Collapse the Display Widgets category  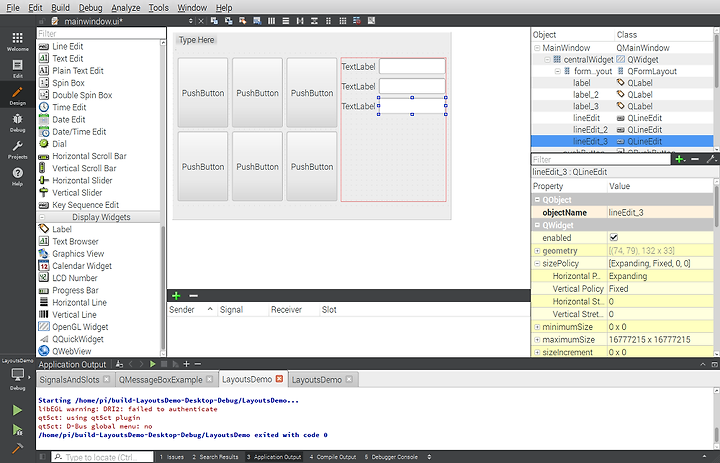click(42, 217)
